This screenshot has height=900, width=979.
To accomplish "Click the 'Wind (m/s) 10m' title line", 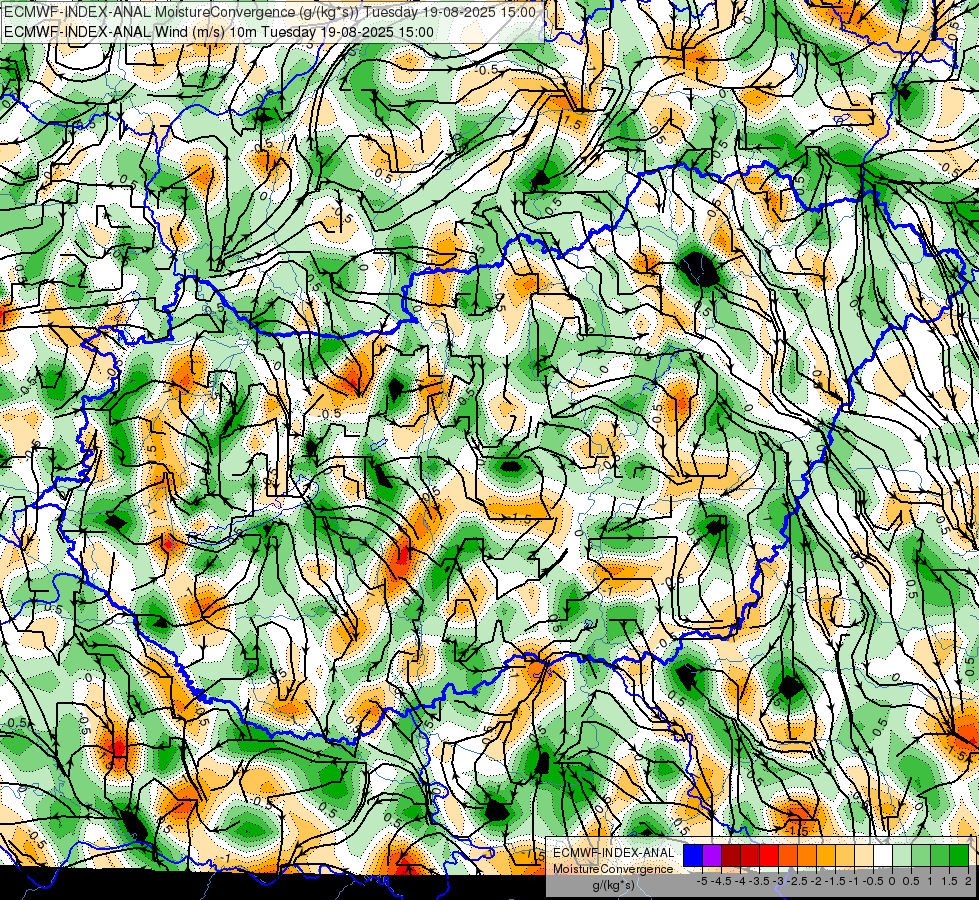I will pos(219,32).
